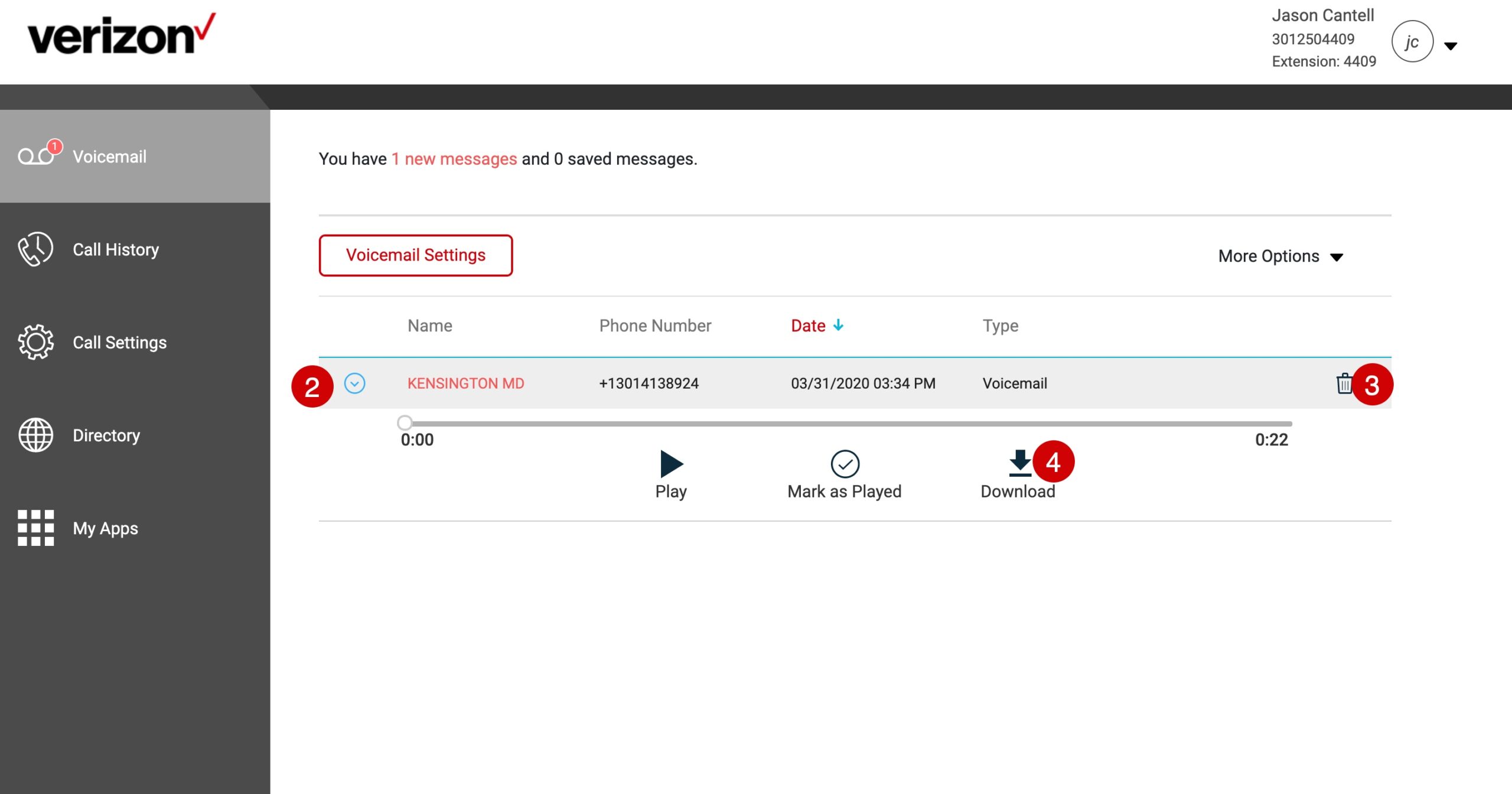
Task: Toggle Date column sort order
Action: point(817,326)
